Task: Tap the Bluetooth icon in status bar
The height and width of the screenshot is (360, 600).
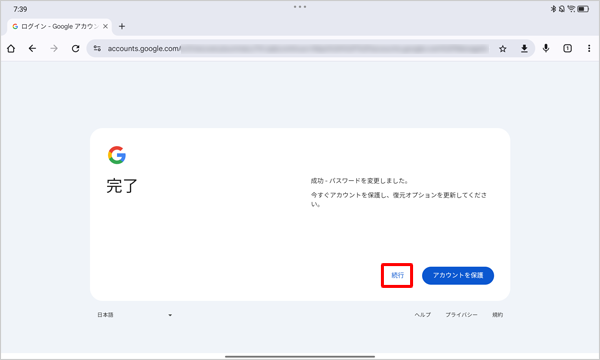Action: [553, 9]
